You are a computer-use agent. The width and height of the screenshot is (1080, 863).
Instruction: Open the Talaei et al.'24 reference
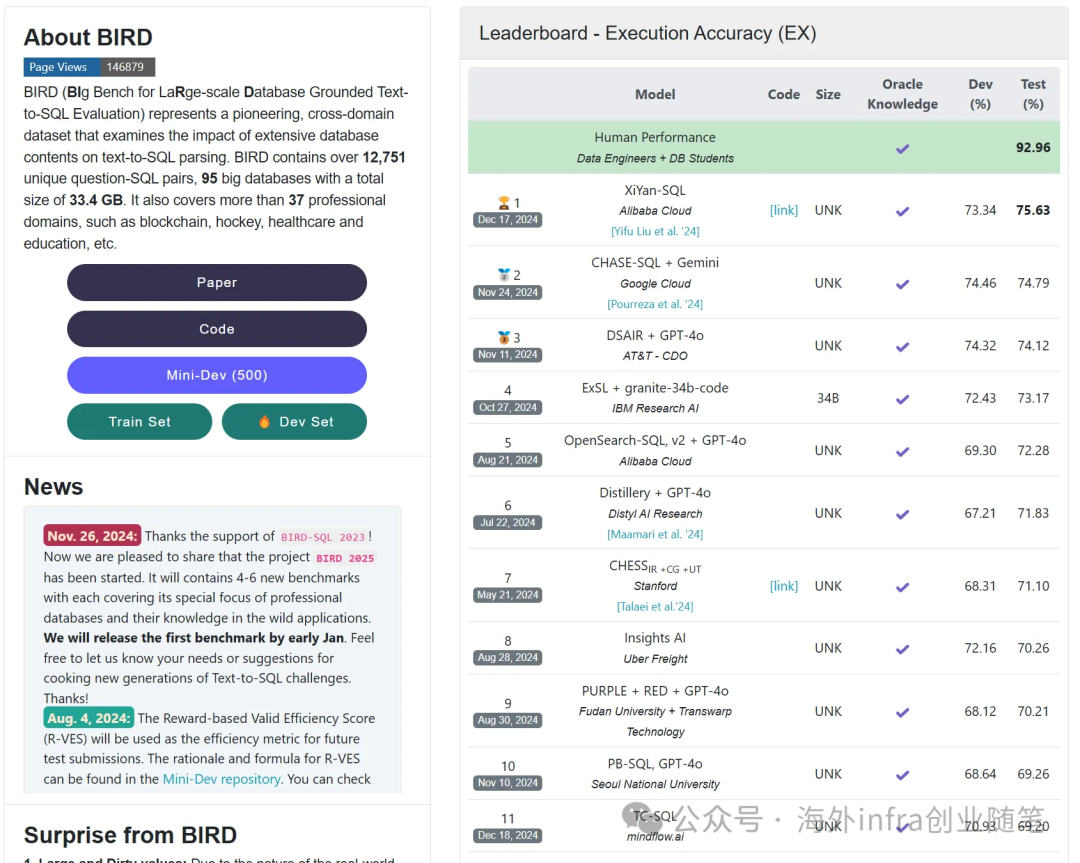click(655, 607)
